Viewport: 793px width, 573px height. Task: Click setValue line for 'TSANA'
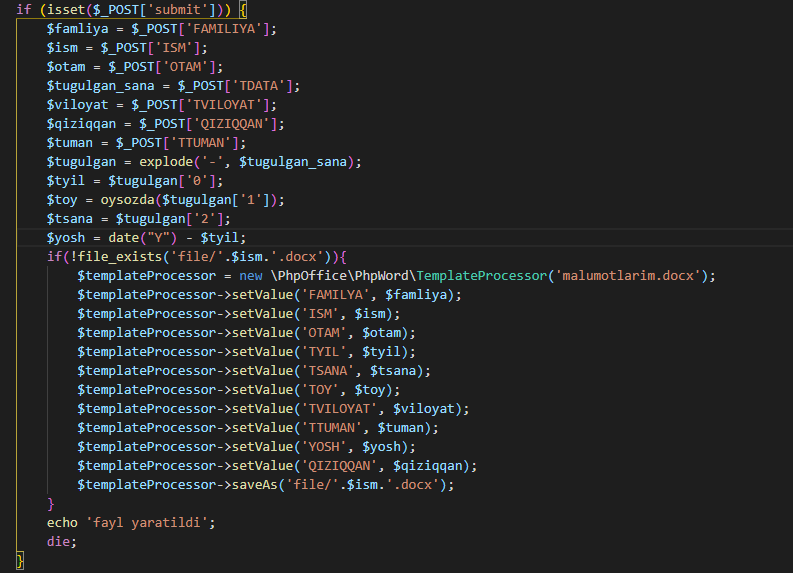pos(253,371)
